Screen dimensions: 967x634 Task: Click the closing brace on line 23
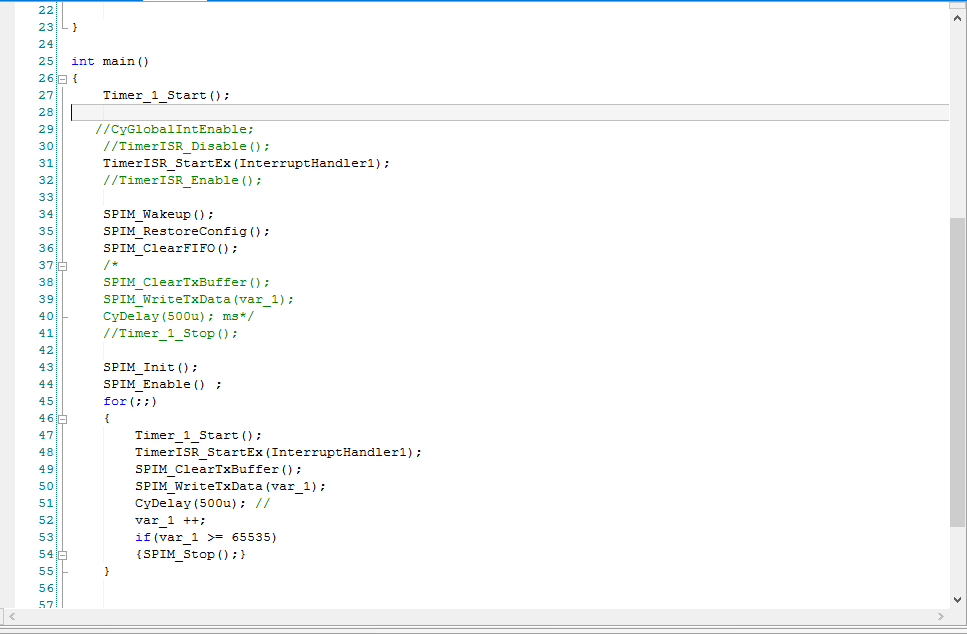75,27
